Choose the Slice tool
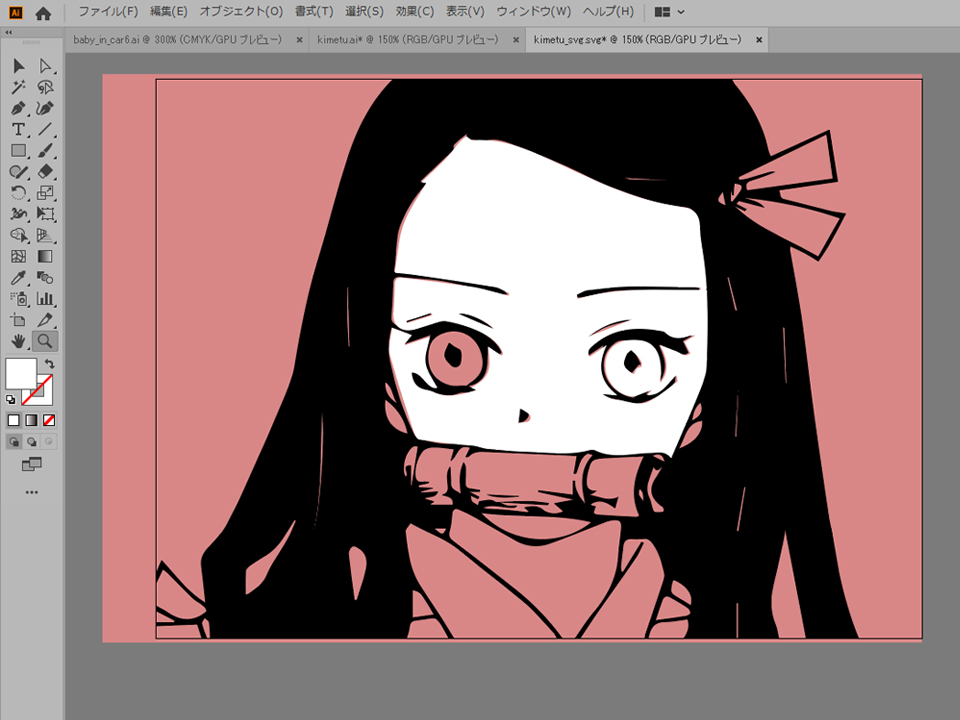This screenshot has width=960, height=720. pyautogui.click(x=45, y=320)
